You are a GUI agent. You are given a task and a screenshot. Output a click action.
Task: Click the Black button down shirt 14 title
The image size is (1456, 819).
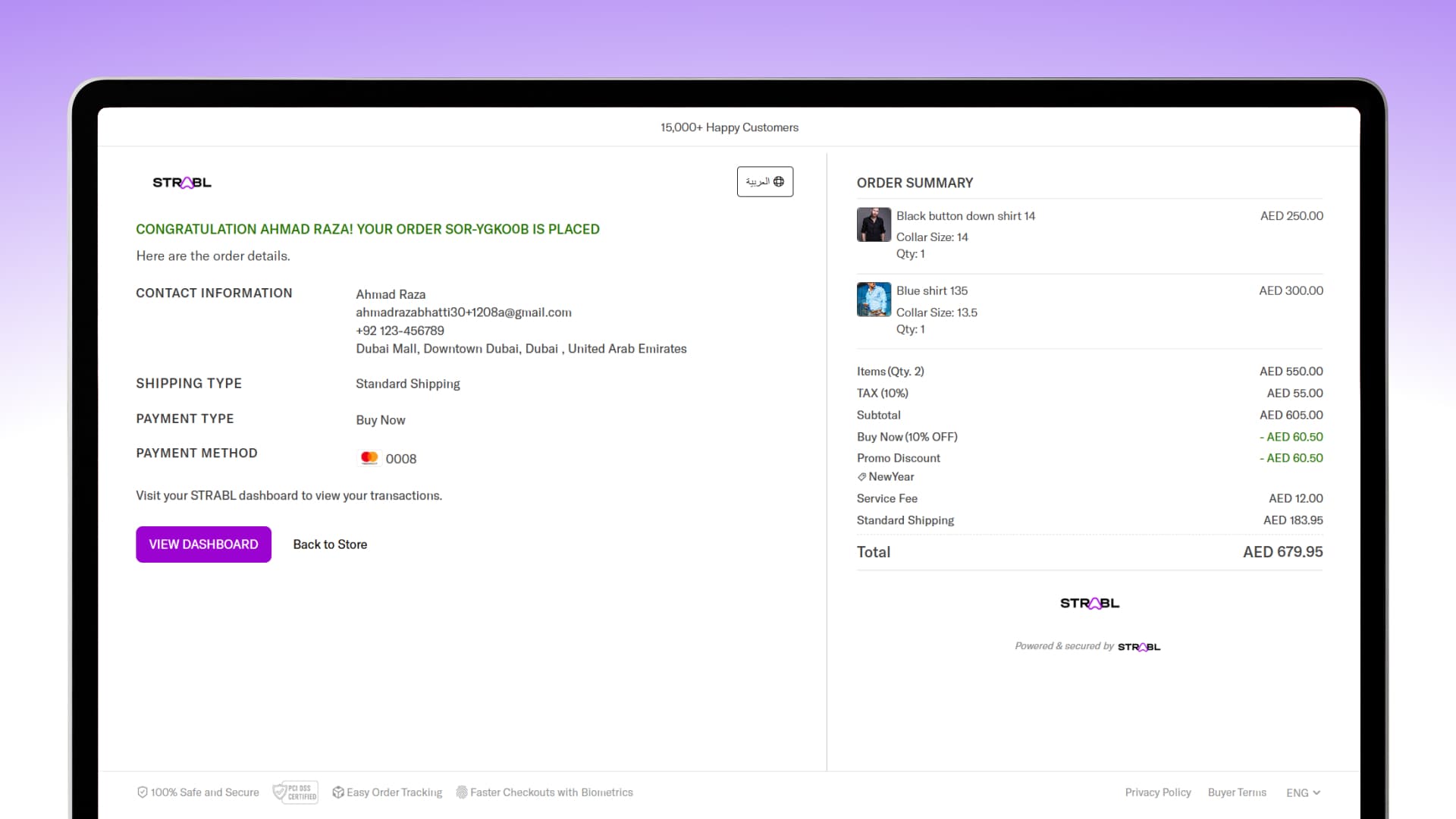pyautogui.click(x=965, y=216)
